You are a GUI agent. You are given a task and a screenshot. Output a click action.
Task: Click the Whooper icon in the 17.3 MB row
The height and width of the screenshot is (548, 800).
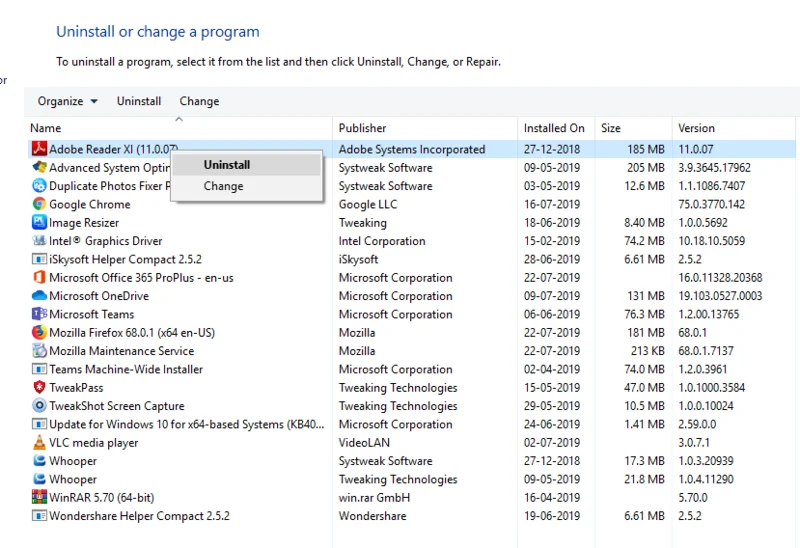pyautogui.click(x=39, y=461)
